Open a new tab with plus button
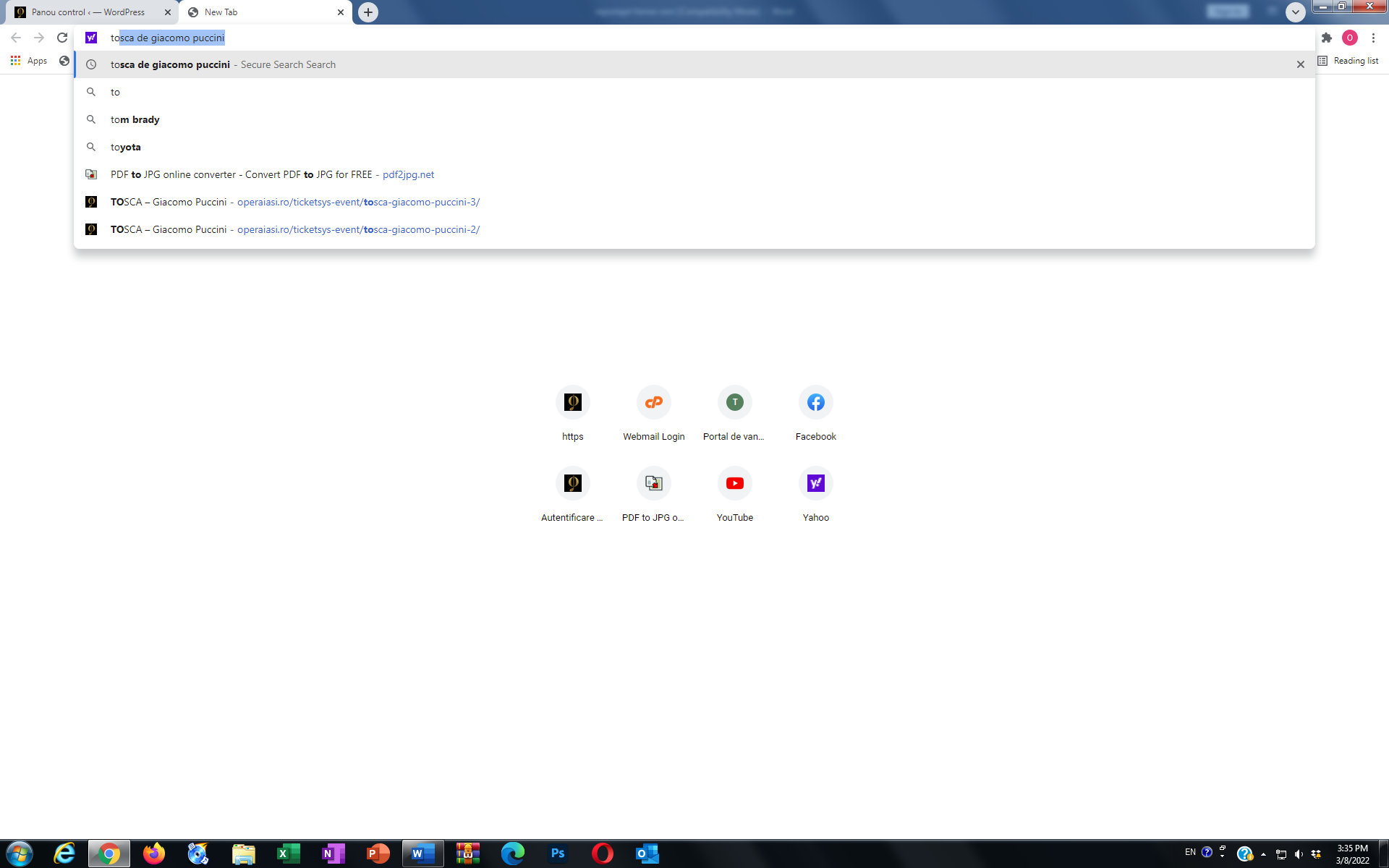The height and width of the screenshot is (868, 1389). 368,12
